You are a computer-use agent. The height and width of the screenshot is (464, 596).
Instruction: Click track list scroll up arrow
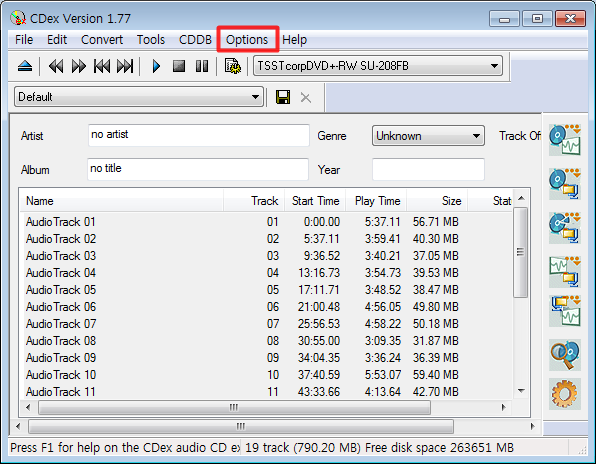[521, 198]
